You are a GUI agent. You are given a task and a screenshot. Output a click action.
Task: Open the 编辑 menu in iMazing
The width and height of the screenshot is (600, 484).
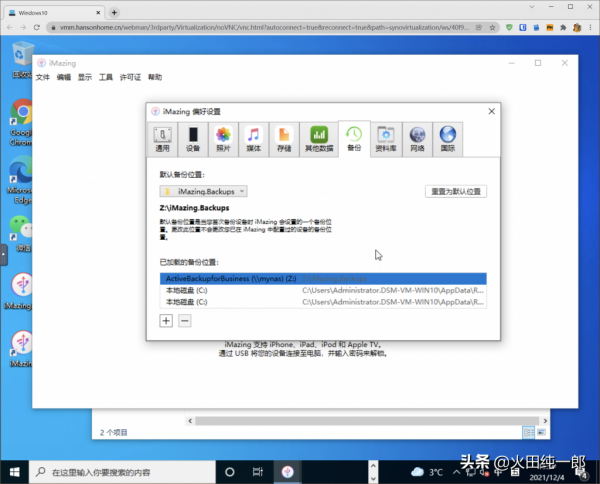64,77
